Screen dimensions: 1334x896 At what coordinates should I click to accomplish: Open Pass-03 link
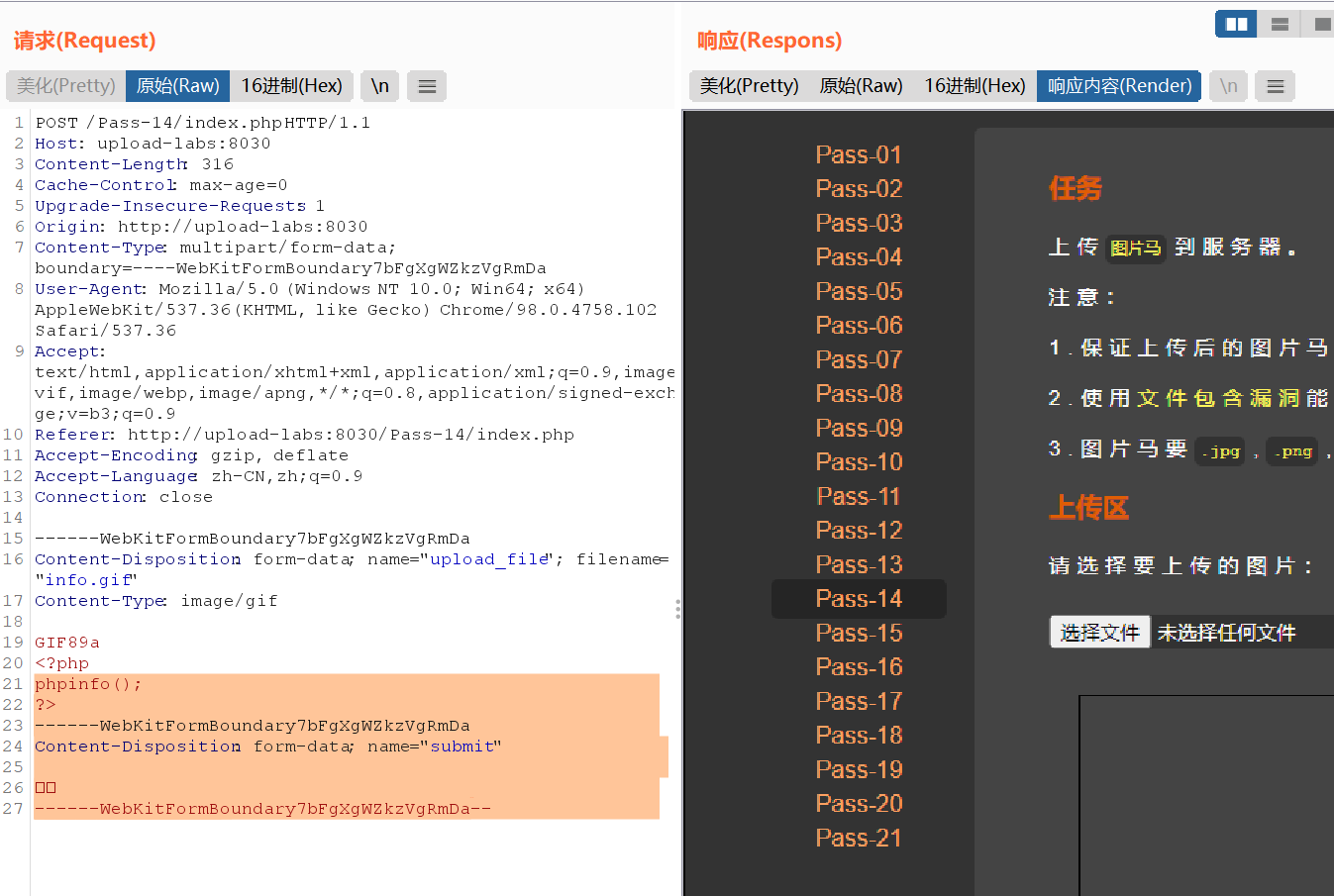(859, 223)
